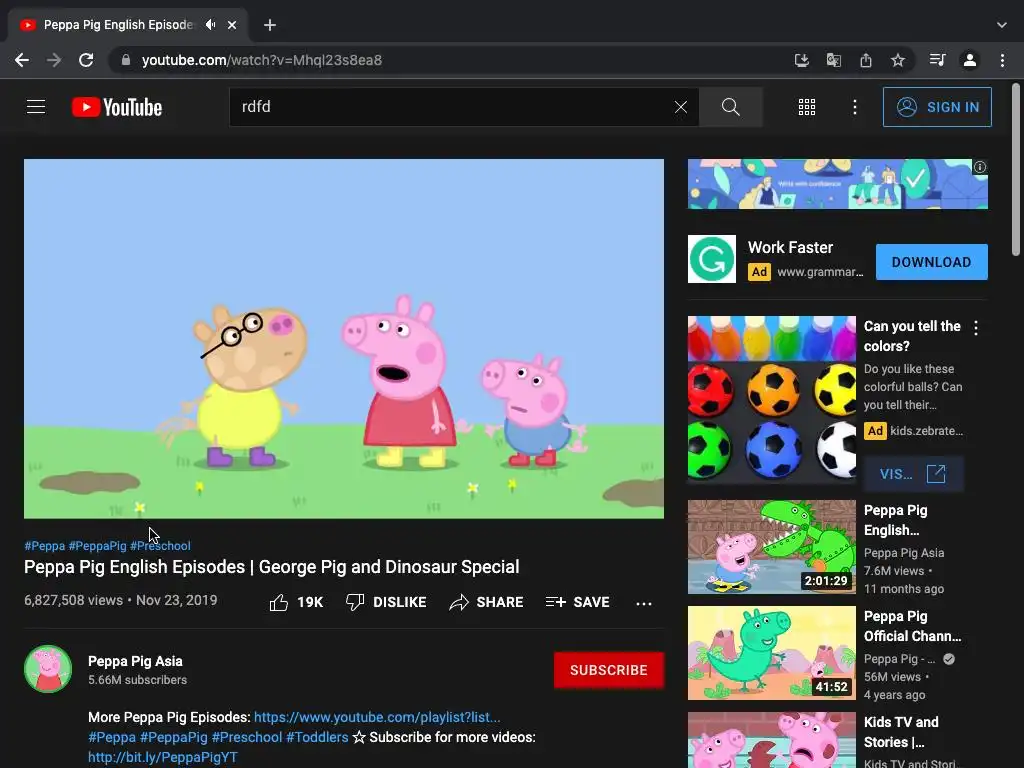Click the Peppa Pig Asia channel name

pos(135,661)
